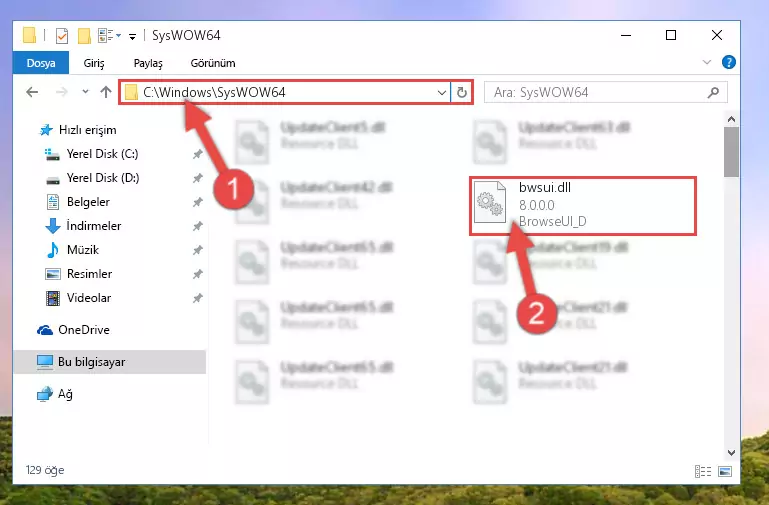Open the recent locations dropdown arrow
The width and height of the screenshot is (769, 505).
85,92
